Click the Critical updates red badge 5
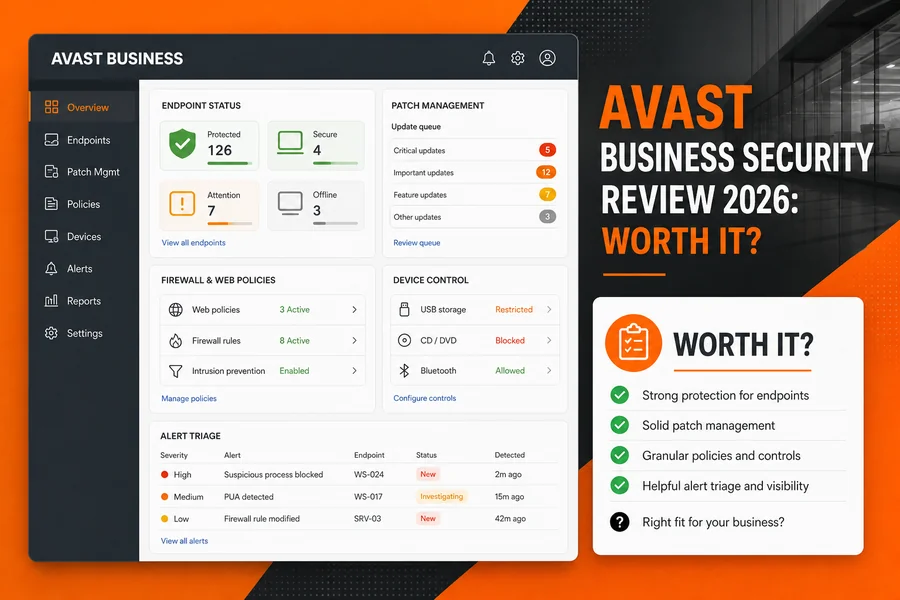This screenshot has width=900, height=600. point(547,150)
